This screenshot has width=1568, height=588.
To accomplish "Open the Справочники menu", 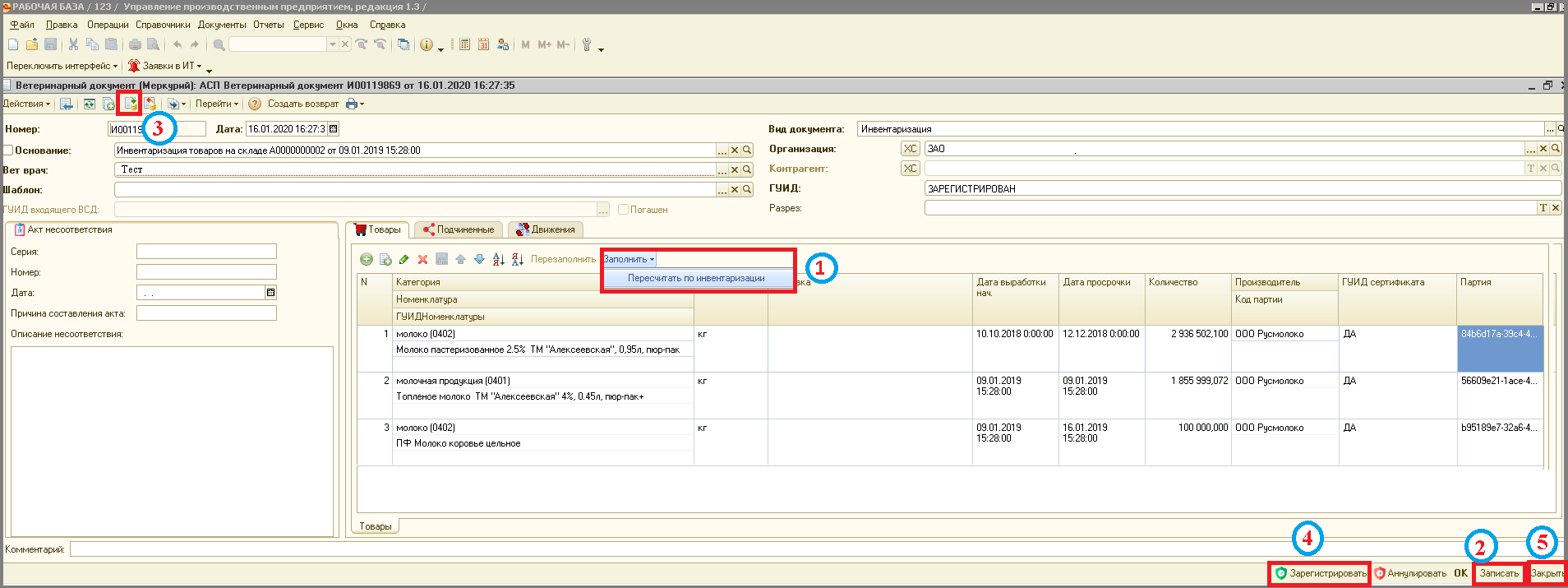I will coord(163,25).
